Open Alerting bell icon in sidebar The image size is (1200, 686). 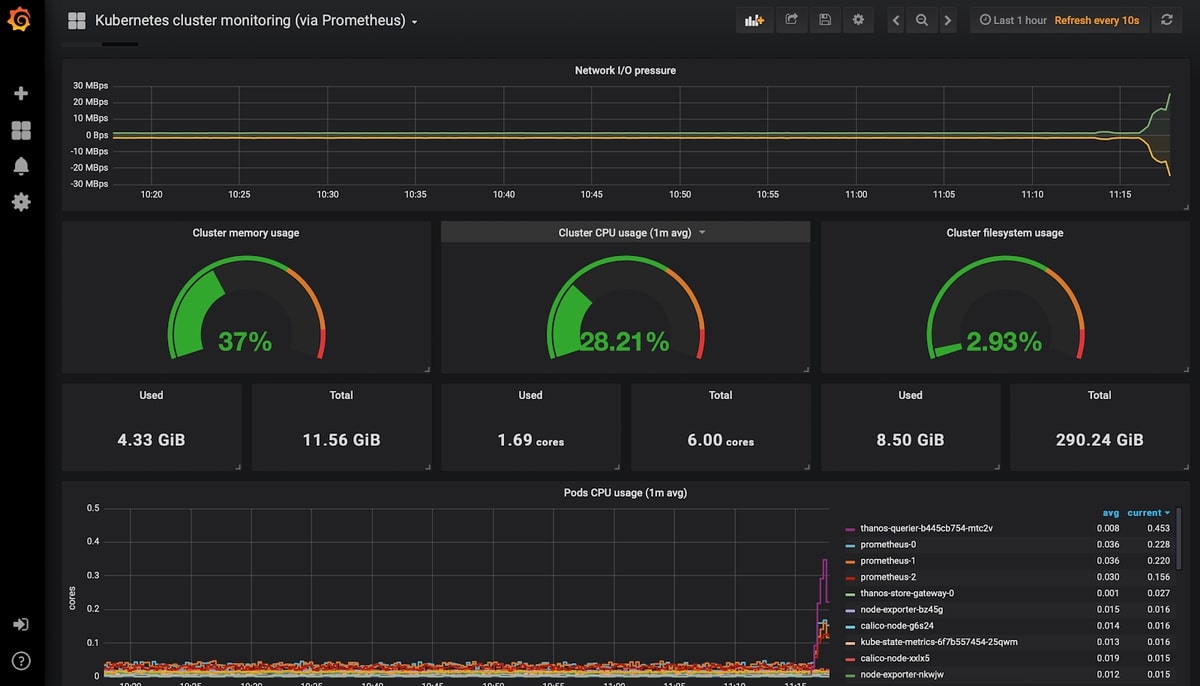[x=21, y=166]
